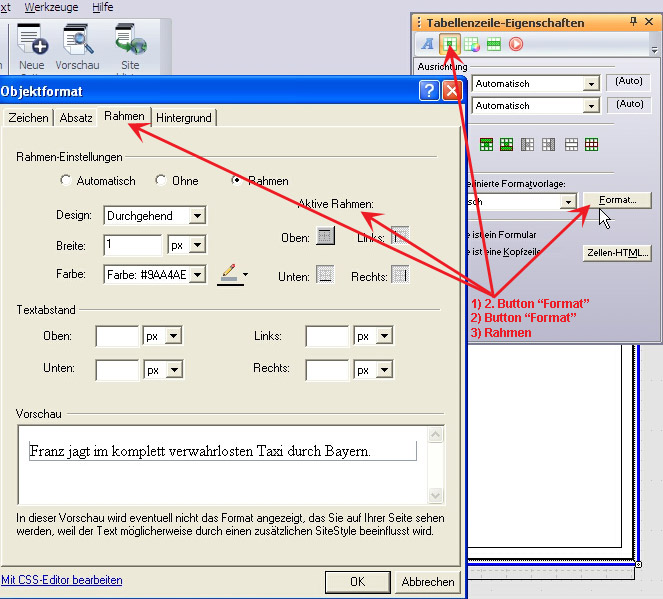Toggle the Oben active border button
Image resolution: width=663 pixels, height=599 pixels.
(325, 236)
